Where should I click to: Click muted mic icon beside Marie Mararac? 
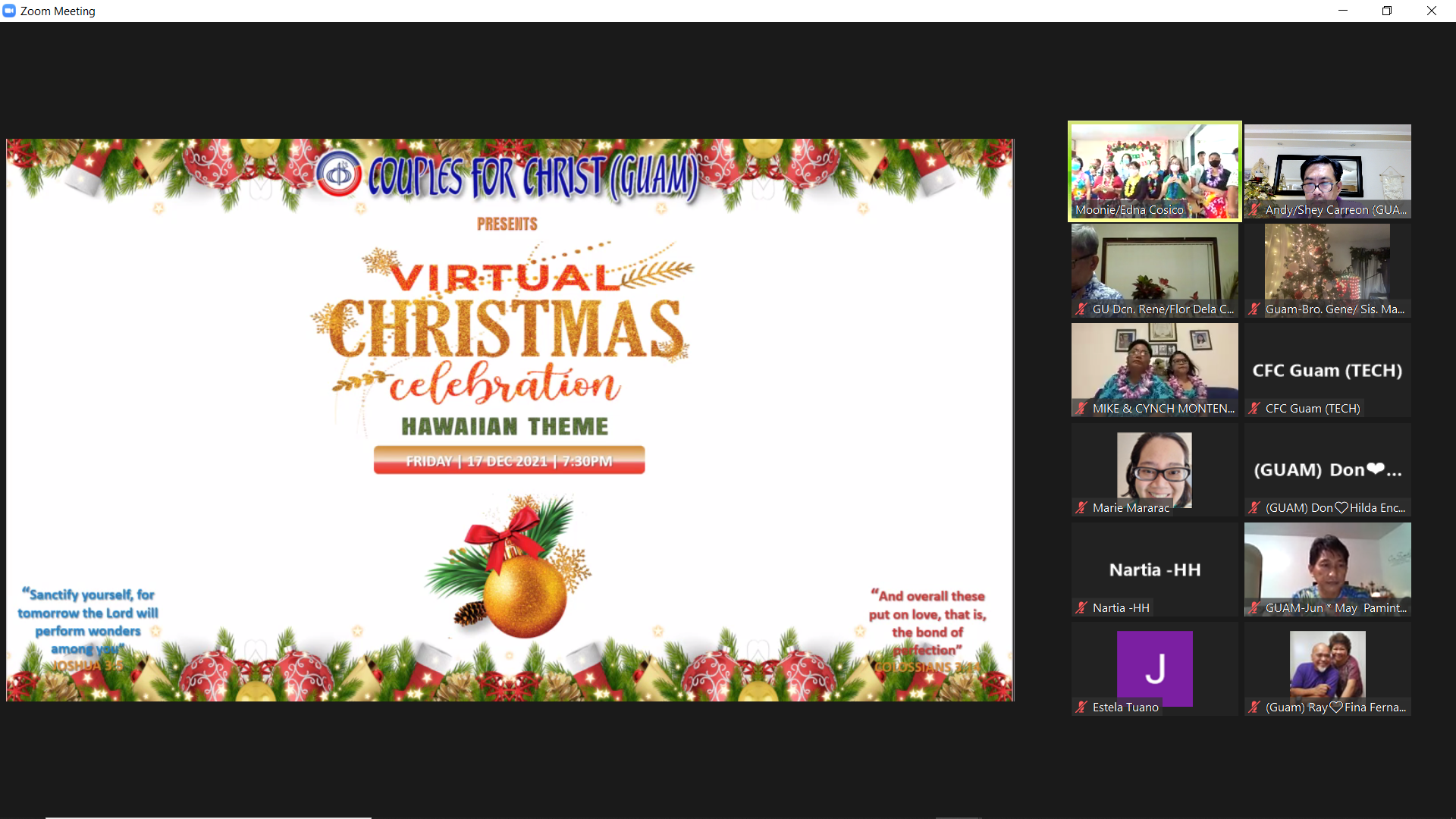(x=1081, y=508)
